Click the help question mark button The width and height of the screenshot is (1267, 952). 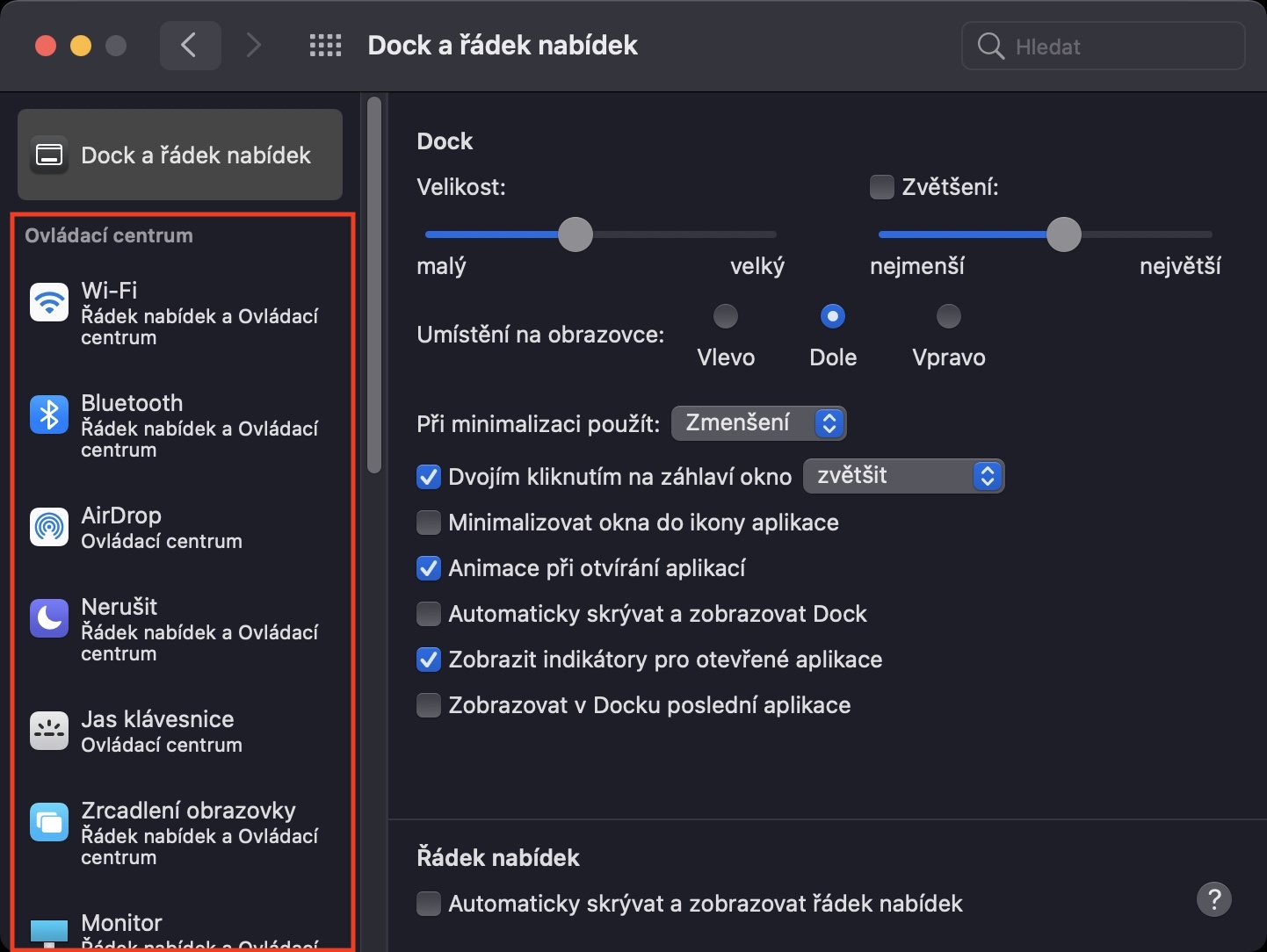(1213, 899)
